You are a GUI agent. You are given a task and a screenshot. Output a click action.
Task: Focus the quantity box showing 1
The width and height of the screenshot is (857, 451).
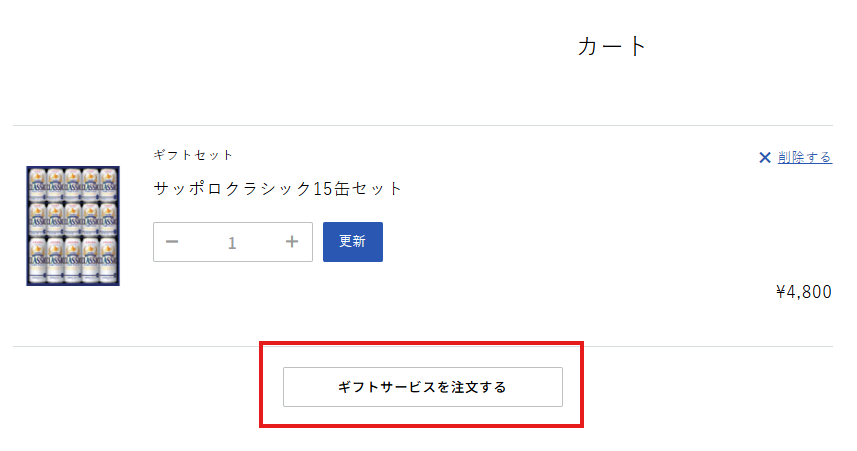tap(232, 242)
